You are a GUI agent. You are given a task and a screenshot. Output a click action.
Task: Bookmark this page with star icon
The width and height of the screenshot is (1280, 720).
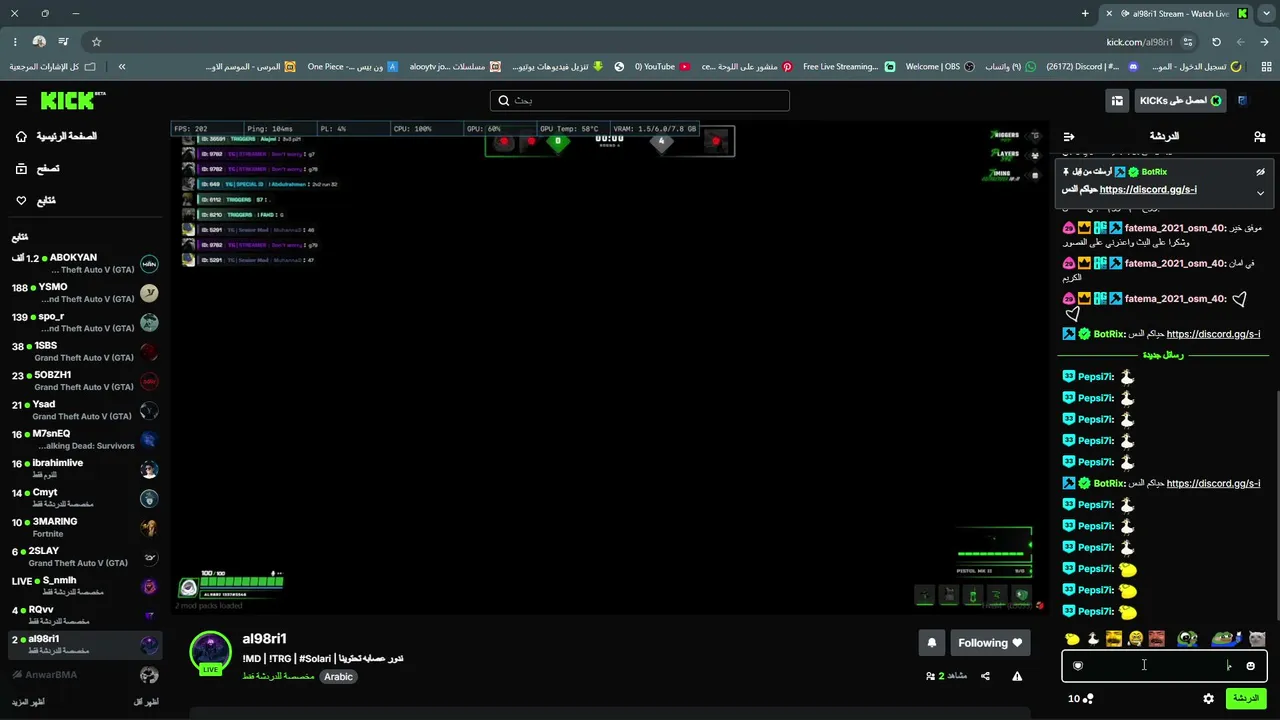96,42
